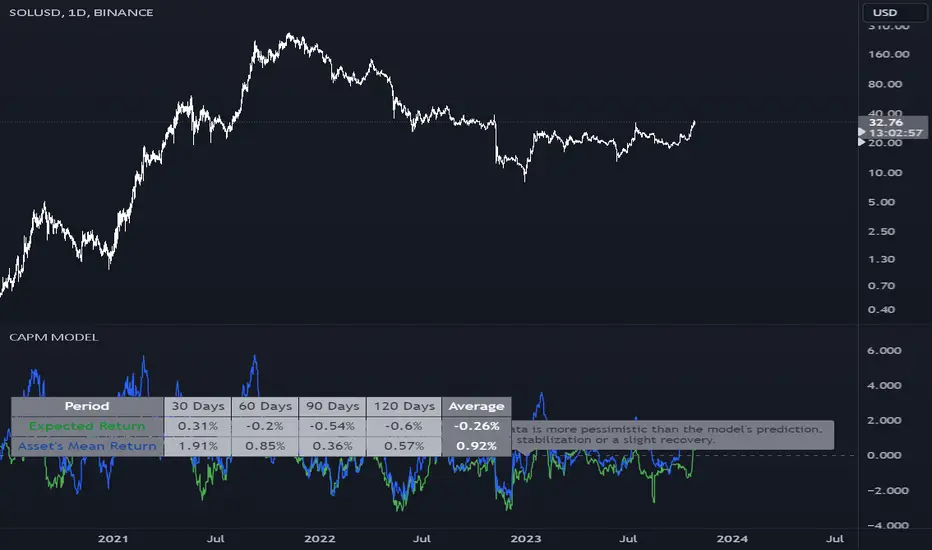Click the green Expected Return row label

(87, 426)
